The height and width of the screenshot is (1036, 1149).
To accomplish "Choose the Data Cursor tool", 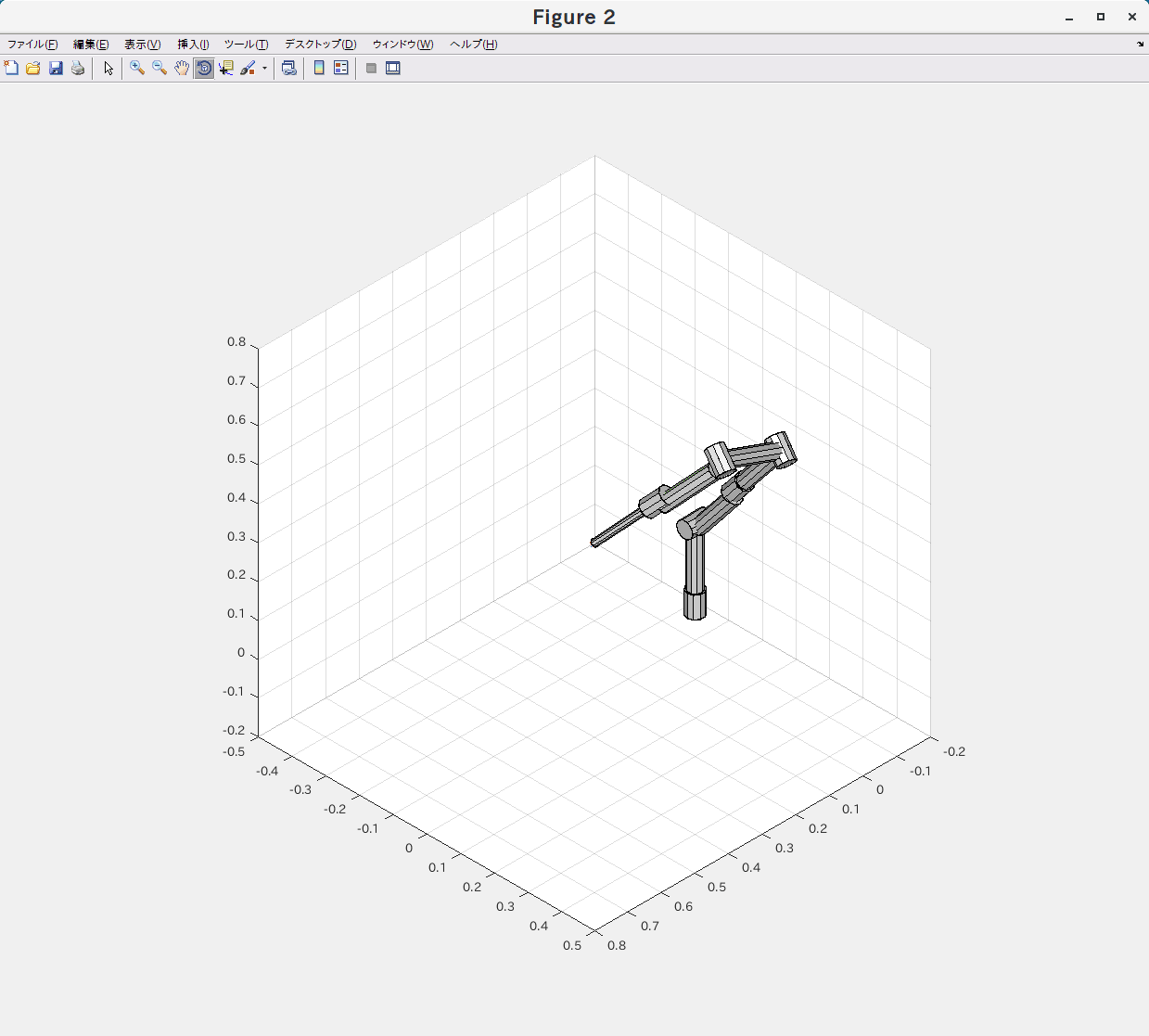I will pyautogui.click(x=226, y=68).
